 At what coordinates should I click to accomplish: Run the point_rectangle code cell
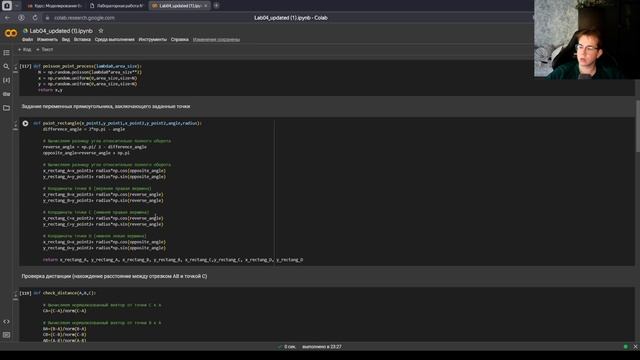(25, 123)
